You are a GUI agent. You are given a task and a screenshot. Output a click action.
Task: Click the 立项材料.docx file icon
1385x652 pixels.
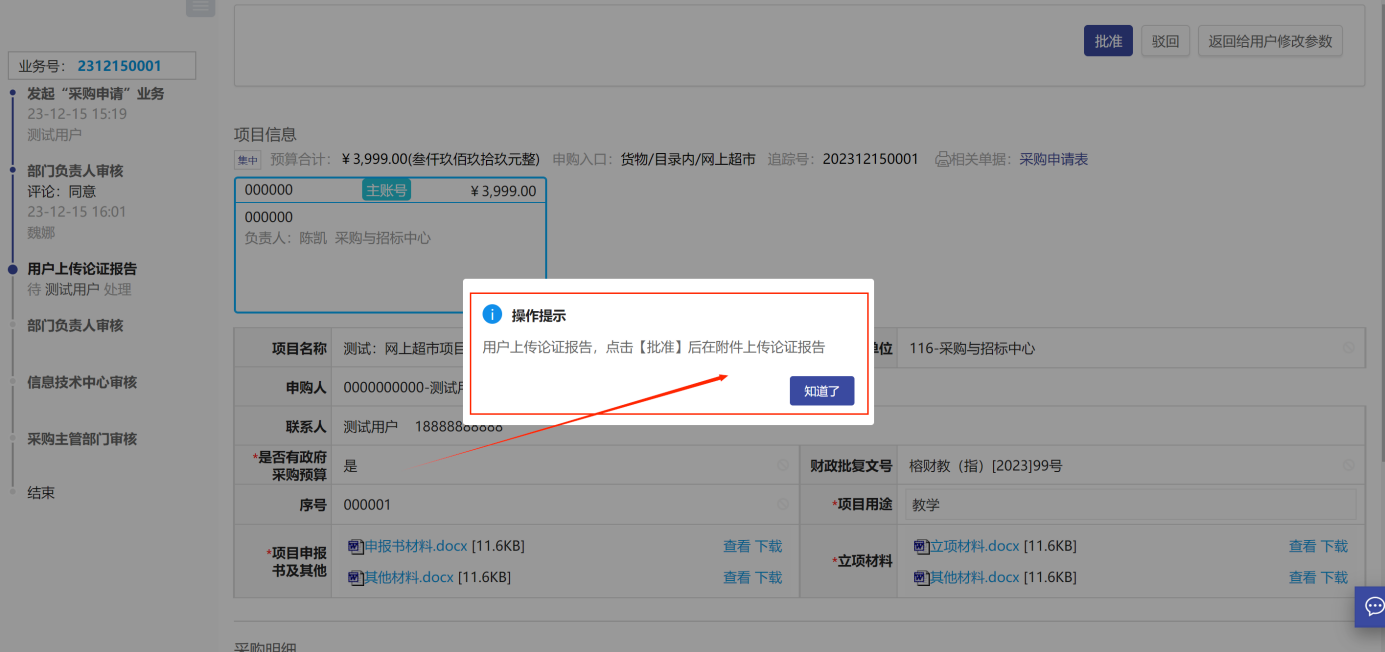[921, 546]
